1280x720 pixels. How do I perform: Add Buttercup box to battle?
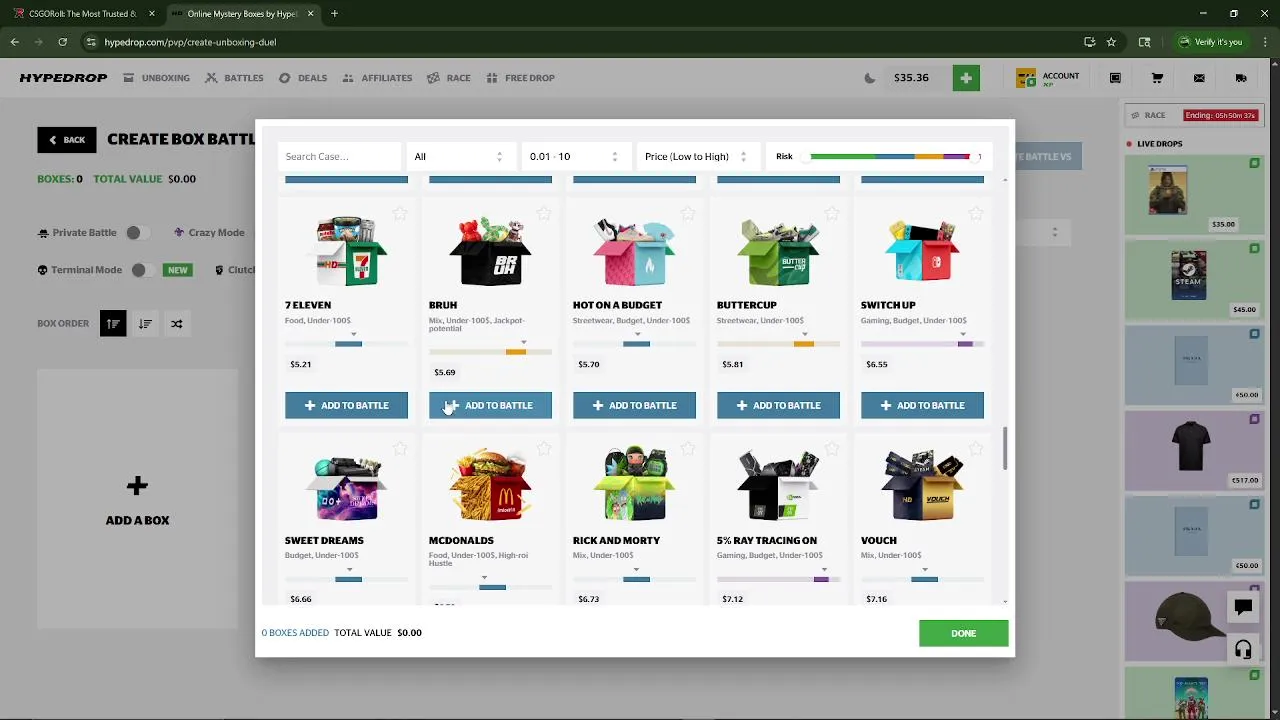pos(778,405)
